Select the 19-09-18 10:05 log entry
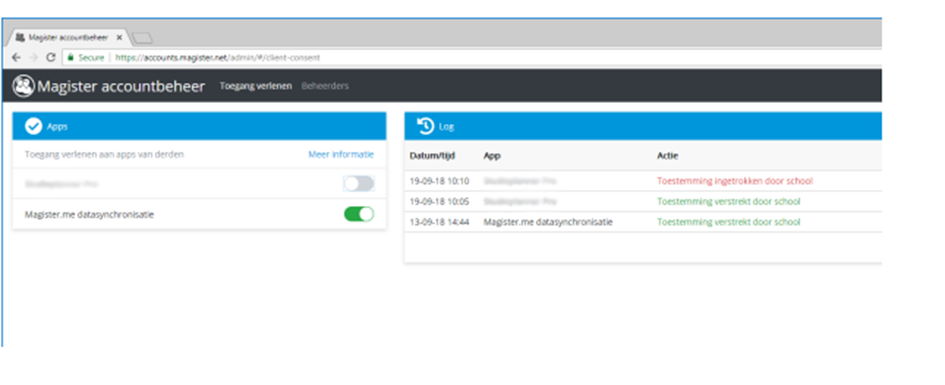 click(643, 201)
